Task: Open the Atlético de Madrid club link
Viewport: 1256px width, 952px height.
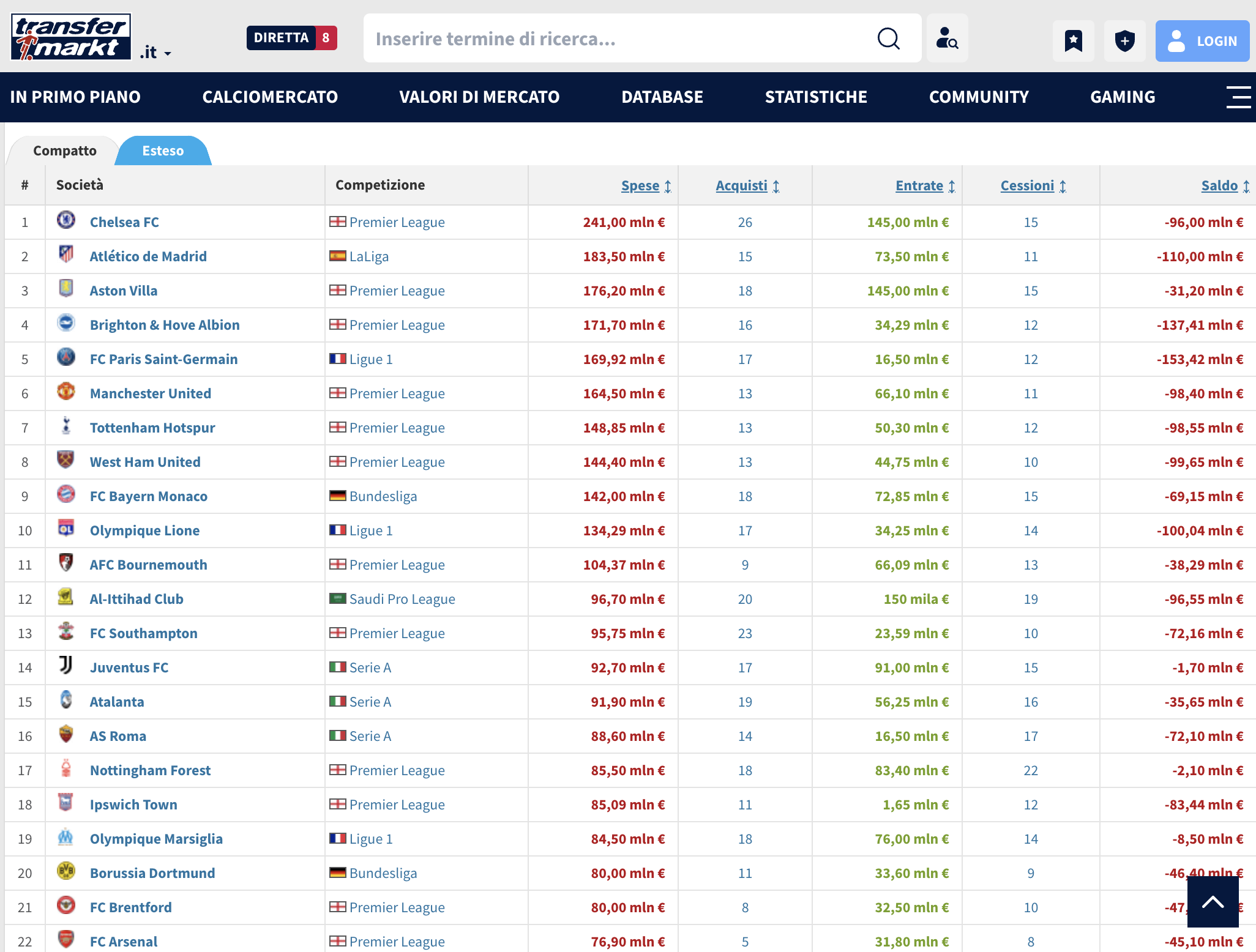Action: point(148,256)
